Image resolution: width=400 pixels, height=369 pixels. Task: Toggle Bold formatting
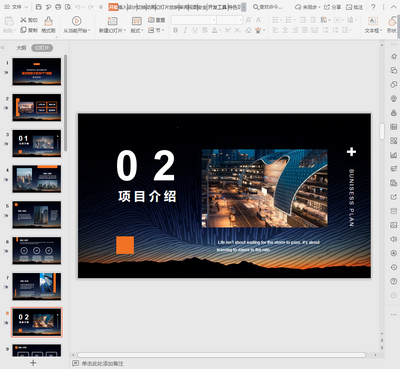pos(176,30)
